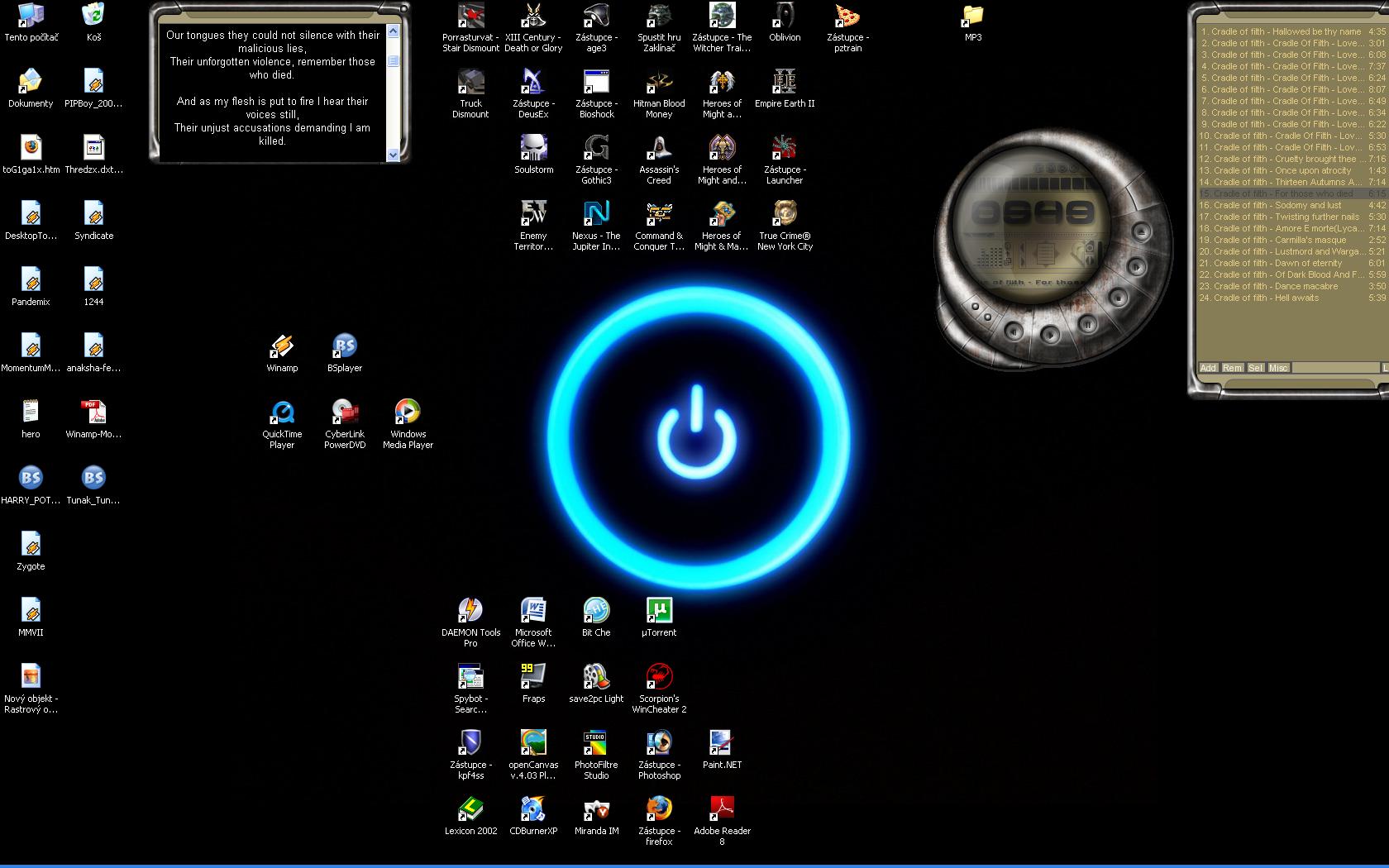Click the BSplayer desktop icon
The width and height of the screenshot is (1389, 868).
(345, 347)
